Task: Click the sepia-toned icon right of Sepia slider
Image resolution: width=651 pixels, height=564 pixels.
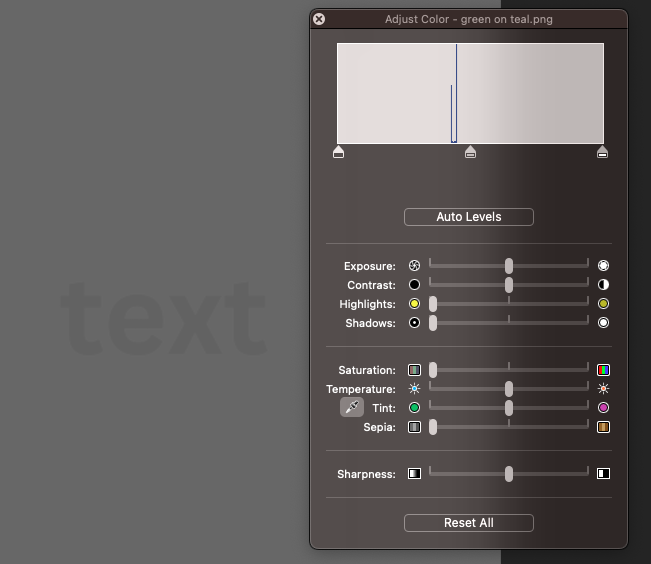Action: point(603,427)
